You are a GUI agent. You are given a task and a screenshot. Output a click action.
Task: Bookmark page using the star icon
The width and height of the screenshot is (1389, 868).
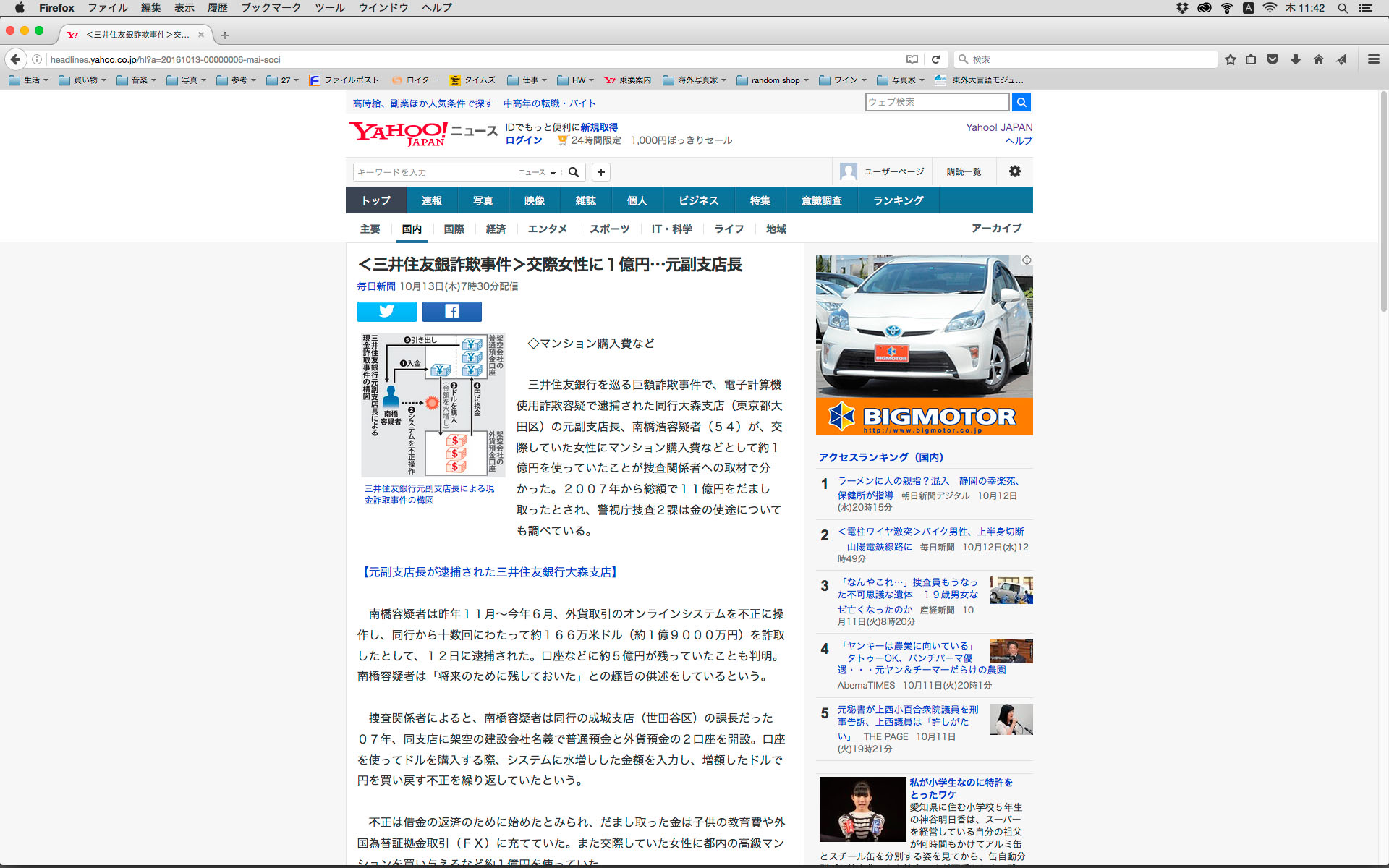point(1230,59)
